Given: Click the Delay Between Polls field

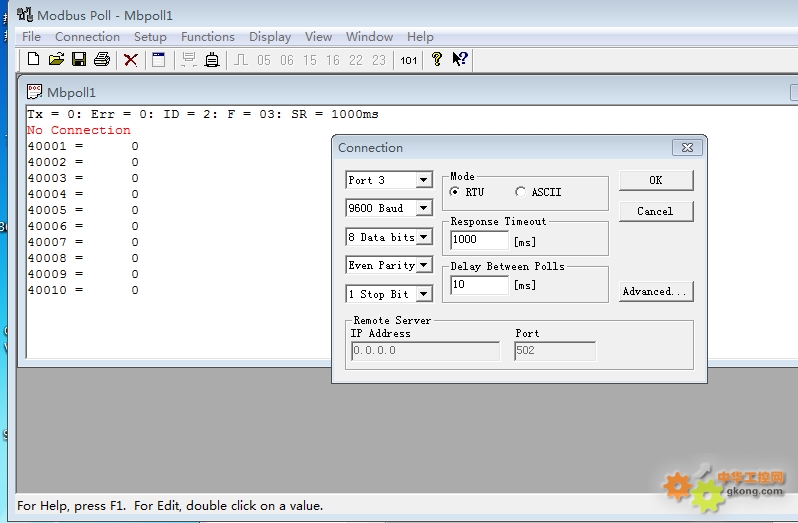Looking at the screenshot, I should [x=479, y=284].
